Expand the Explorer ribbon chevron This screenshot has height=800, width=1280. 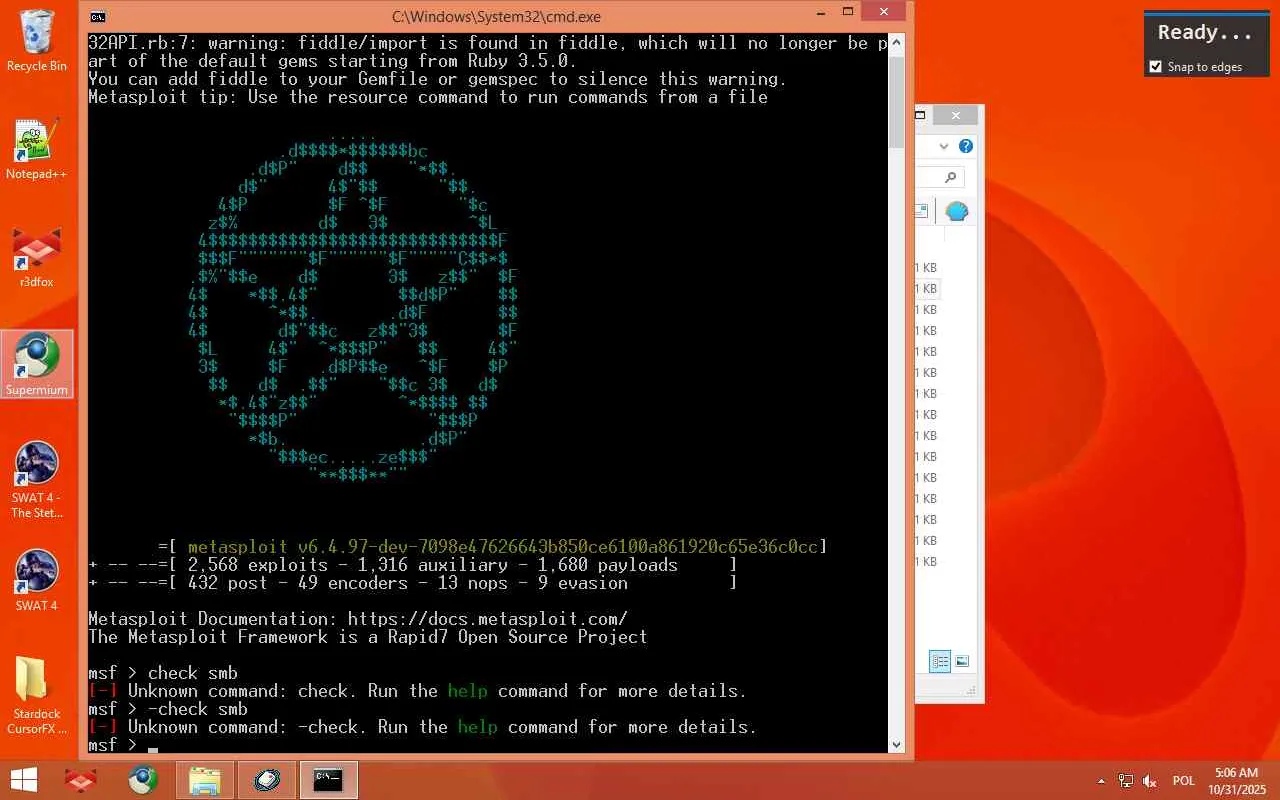tap(944, 146)
